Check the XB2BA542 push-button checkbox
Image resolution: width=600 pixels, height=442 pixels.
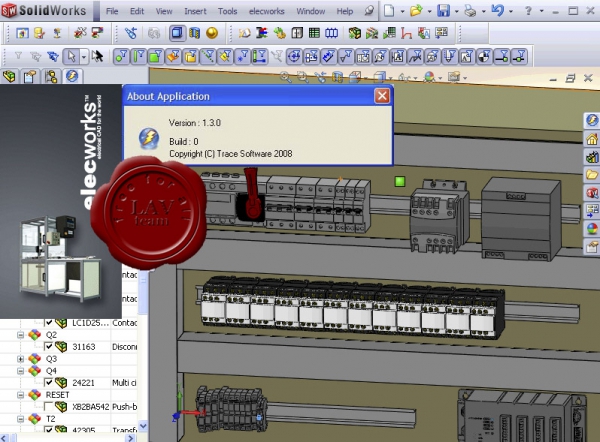click(49, 406)
